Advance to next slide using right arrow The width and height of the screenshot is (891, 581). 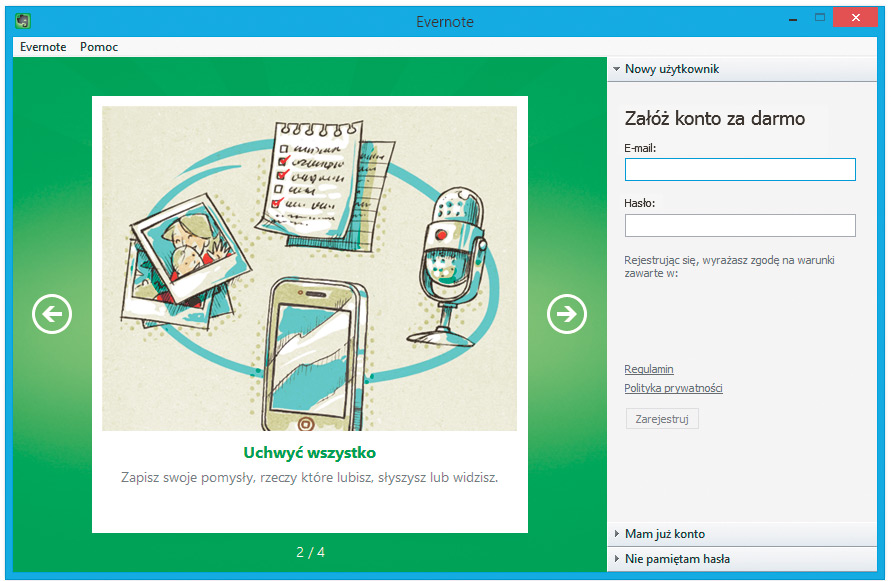(x=567, y=314)
